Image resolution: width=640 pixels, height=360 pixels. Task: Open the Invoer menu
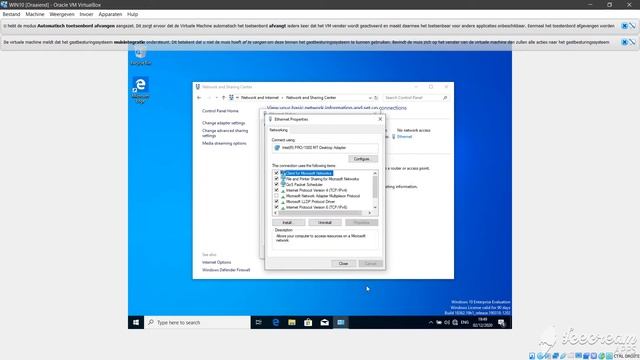[x=86, y=14]
